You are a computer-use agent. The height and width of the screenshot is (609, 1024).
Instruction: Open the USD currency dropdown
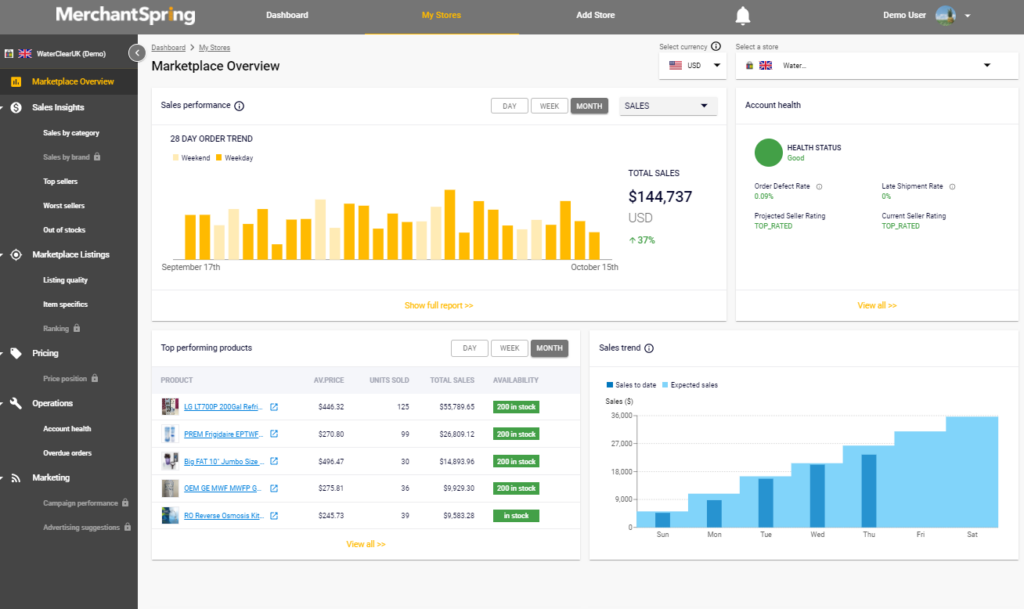pyautogui.click(x=693, y=65)
